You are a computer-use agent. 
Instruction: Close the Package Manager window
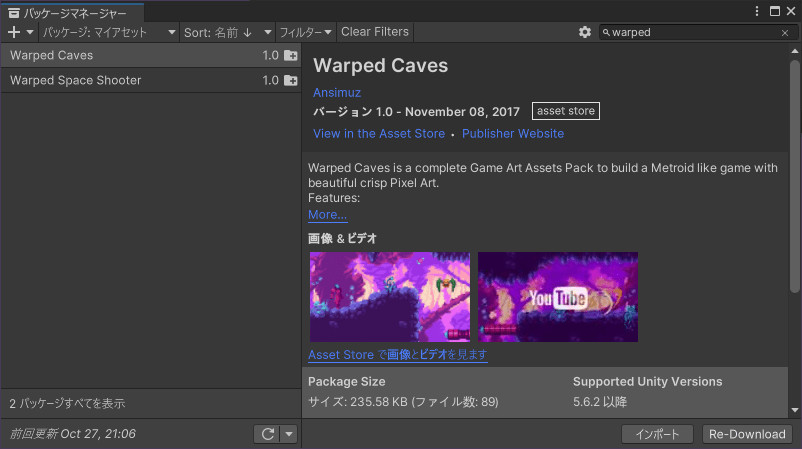click(x=791, y=11)
